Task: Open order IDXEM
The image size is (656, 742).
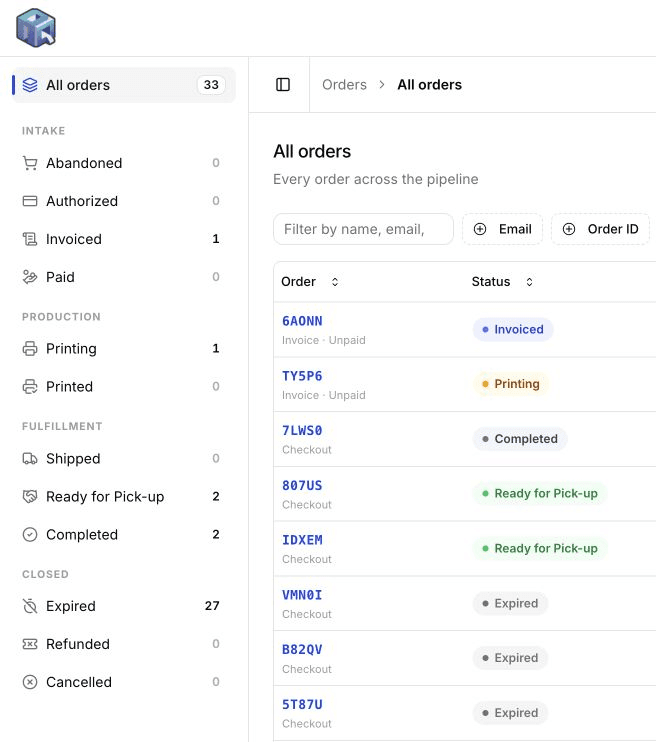Action: tap(302, 539)
